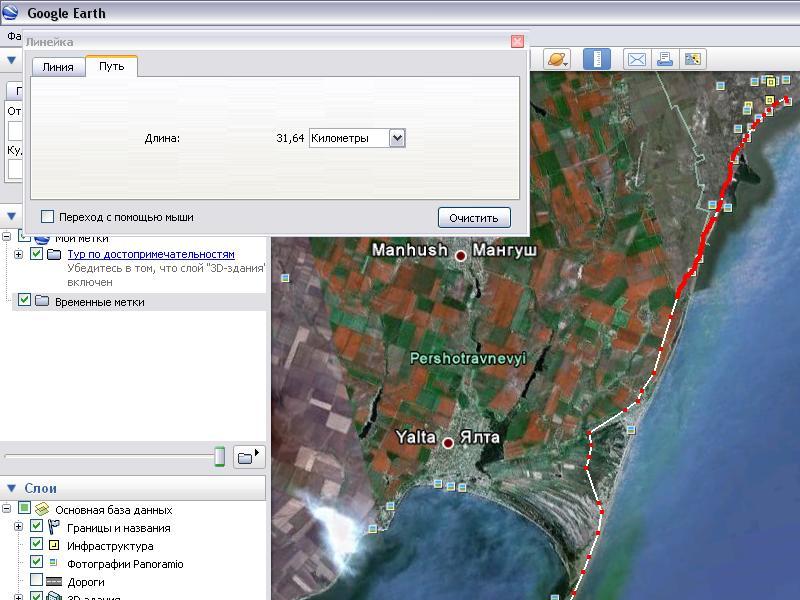Click the ruler tool icon in toolbar
Screen dimensions: 800x600
point(597,59)
